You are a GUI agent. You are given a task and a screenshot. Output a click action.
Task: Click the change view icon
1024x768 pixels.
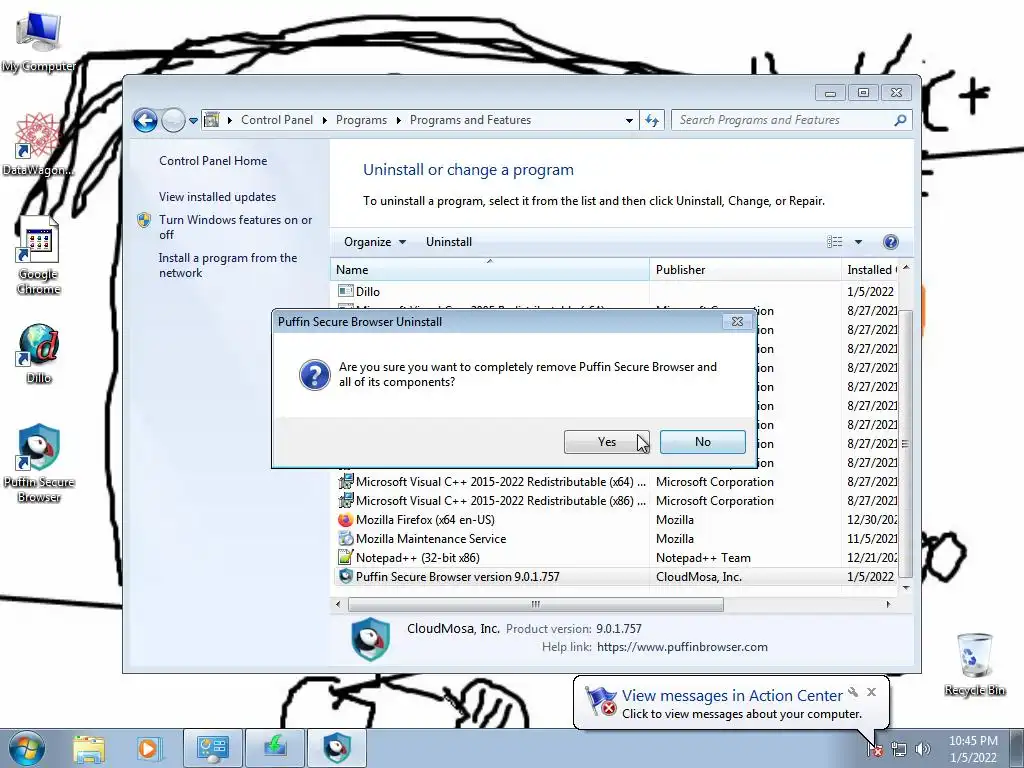pos(835,242)
